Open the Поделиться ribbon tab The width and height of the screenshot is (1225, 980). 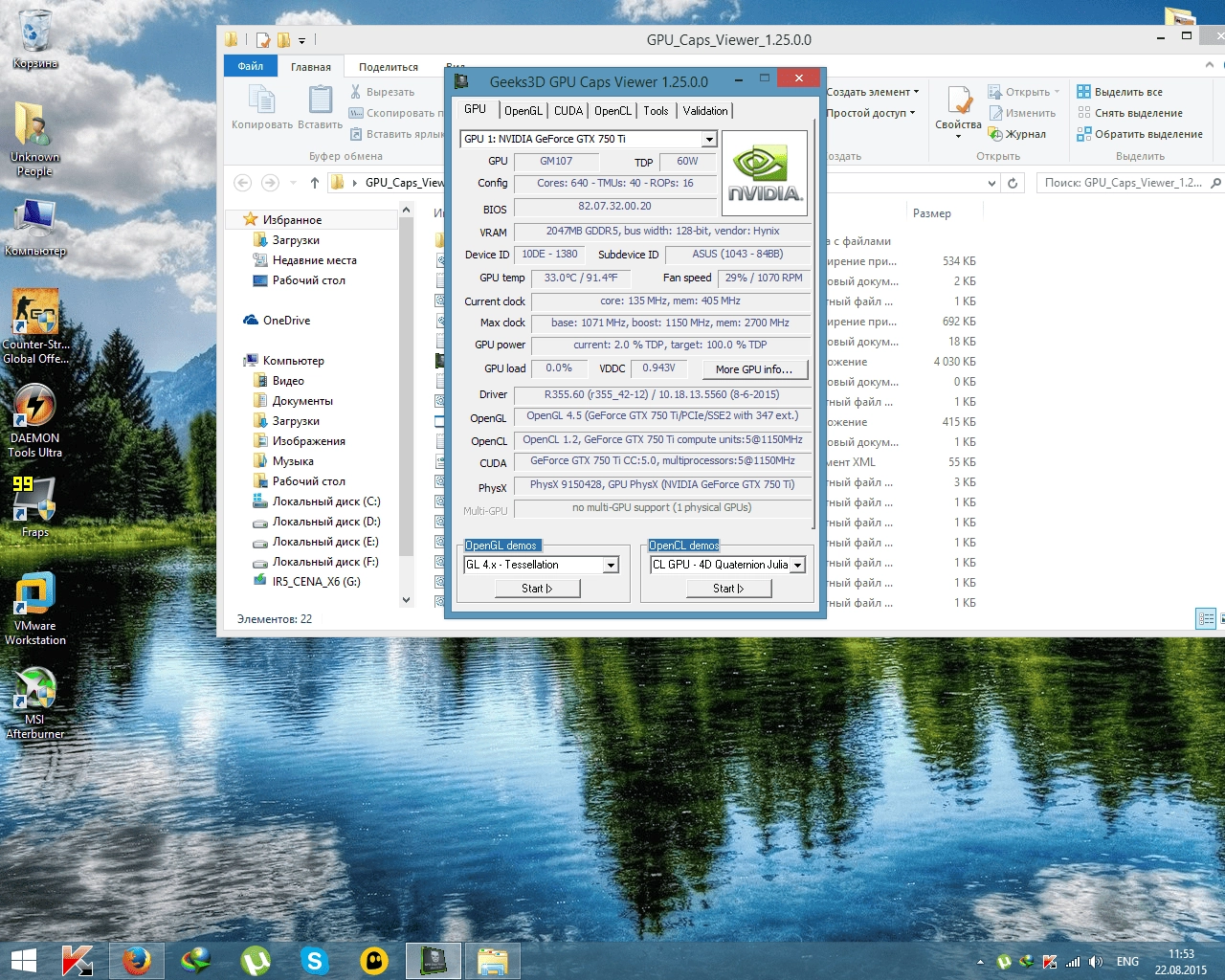click(x=389, y=67)
